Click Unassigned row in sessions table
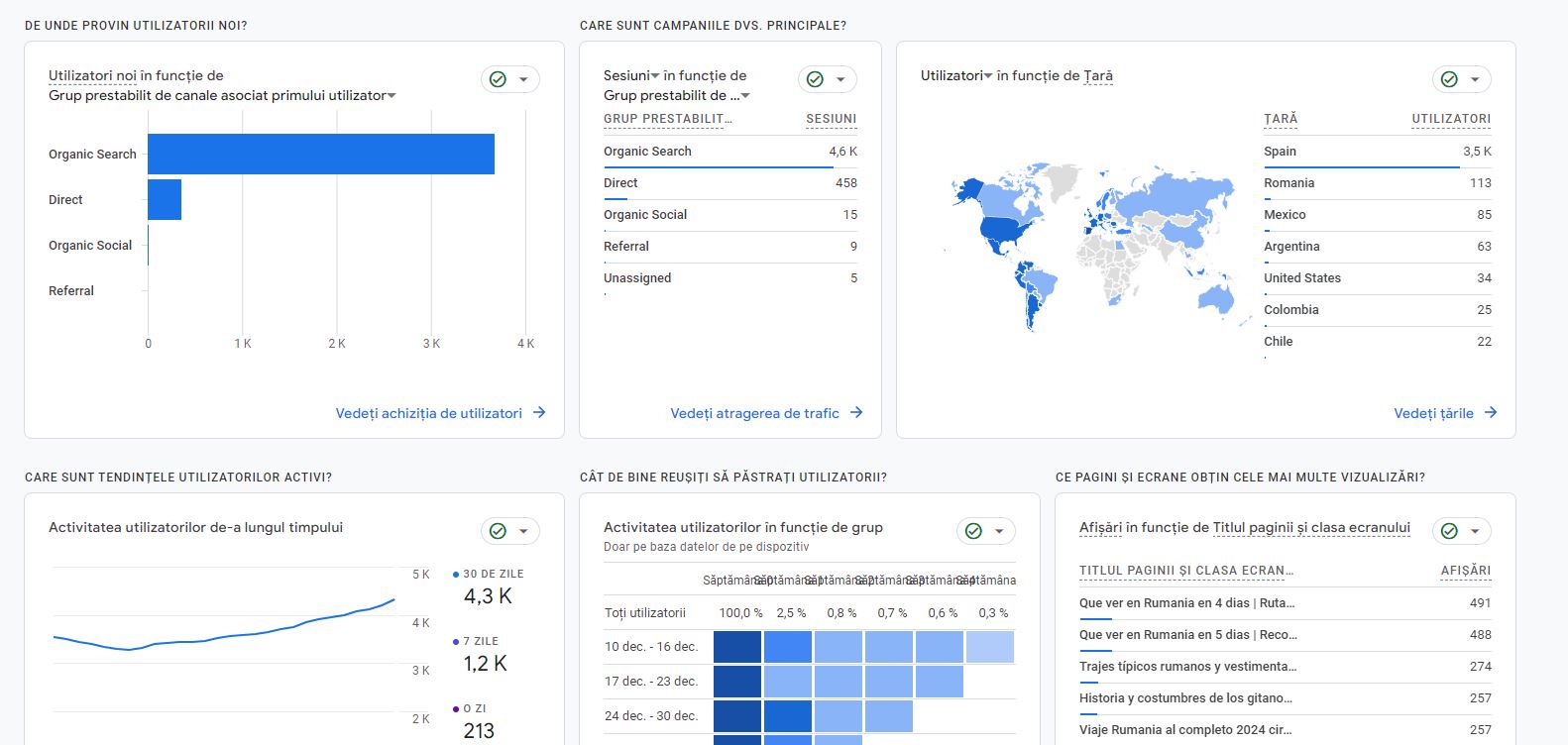The height and width of the screenshot is (745, 1568). coord(730,278)
